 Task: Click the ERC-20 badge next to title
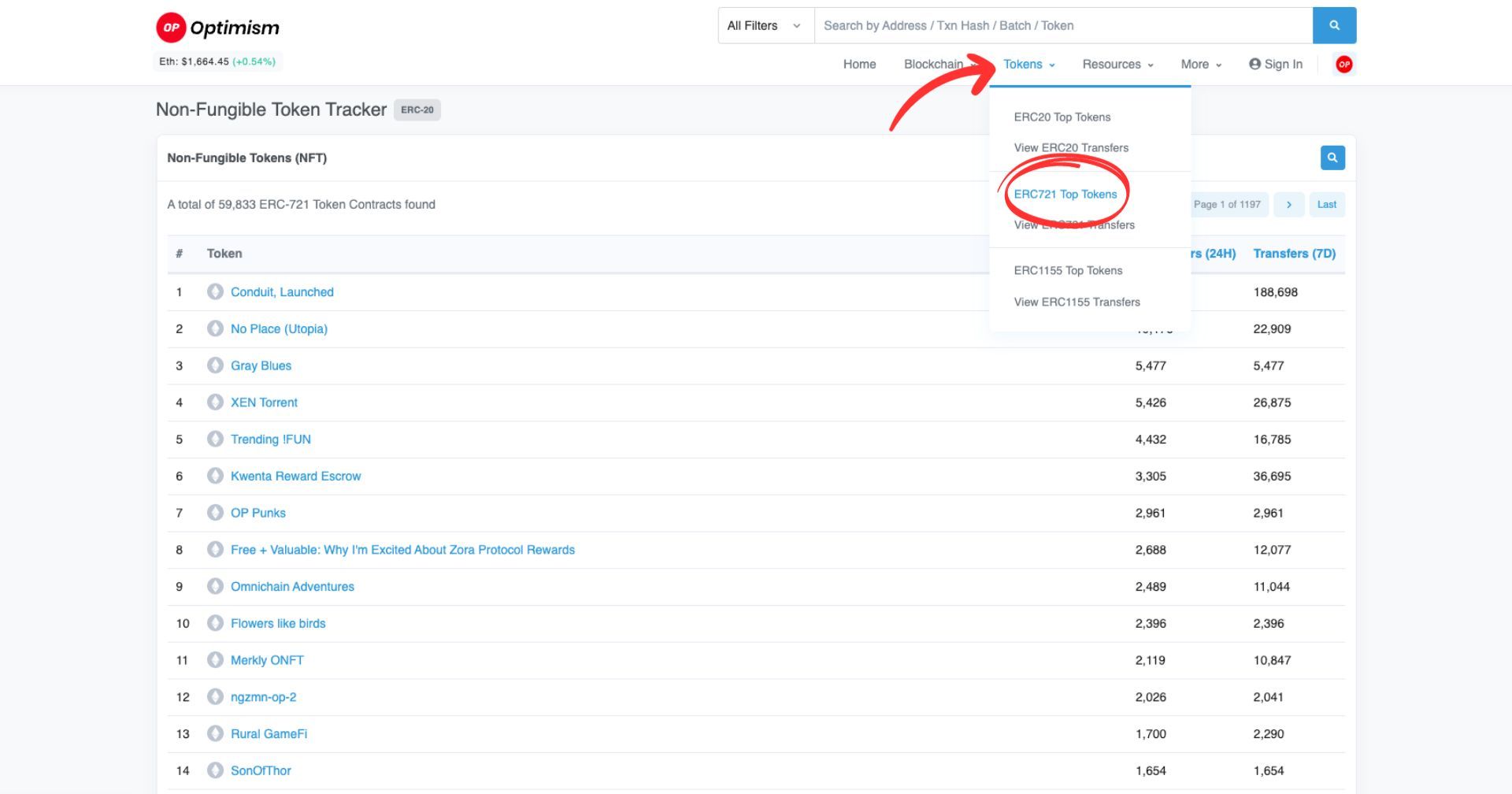(x=417, y=110)
